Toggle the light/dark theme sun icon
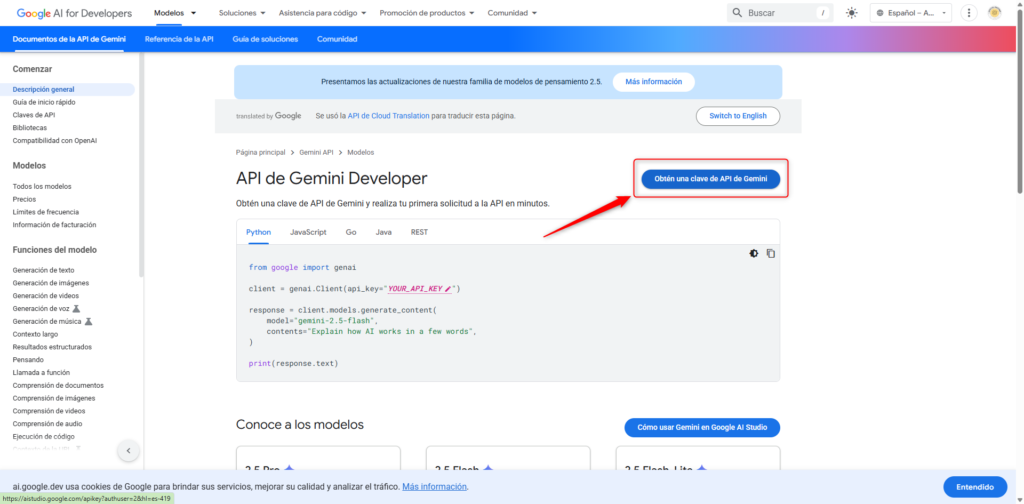The height and width of the screenshot is (504, 1024). pyautogui.click(x=852, y=13)
